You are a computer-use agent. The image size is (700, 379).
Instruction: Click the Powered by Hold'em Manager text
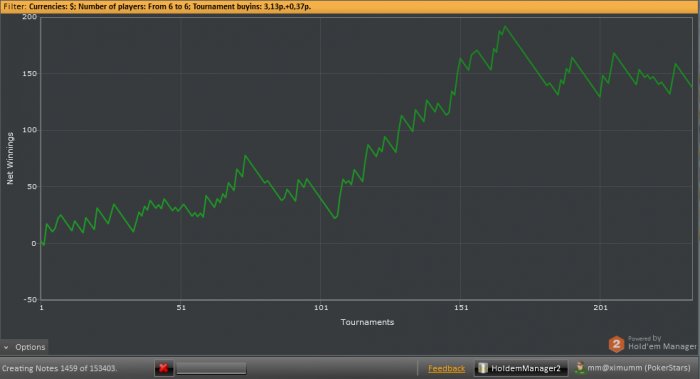[x=662, y=342]
